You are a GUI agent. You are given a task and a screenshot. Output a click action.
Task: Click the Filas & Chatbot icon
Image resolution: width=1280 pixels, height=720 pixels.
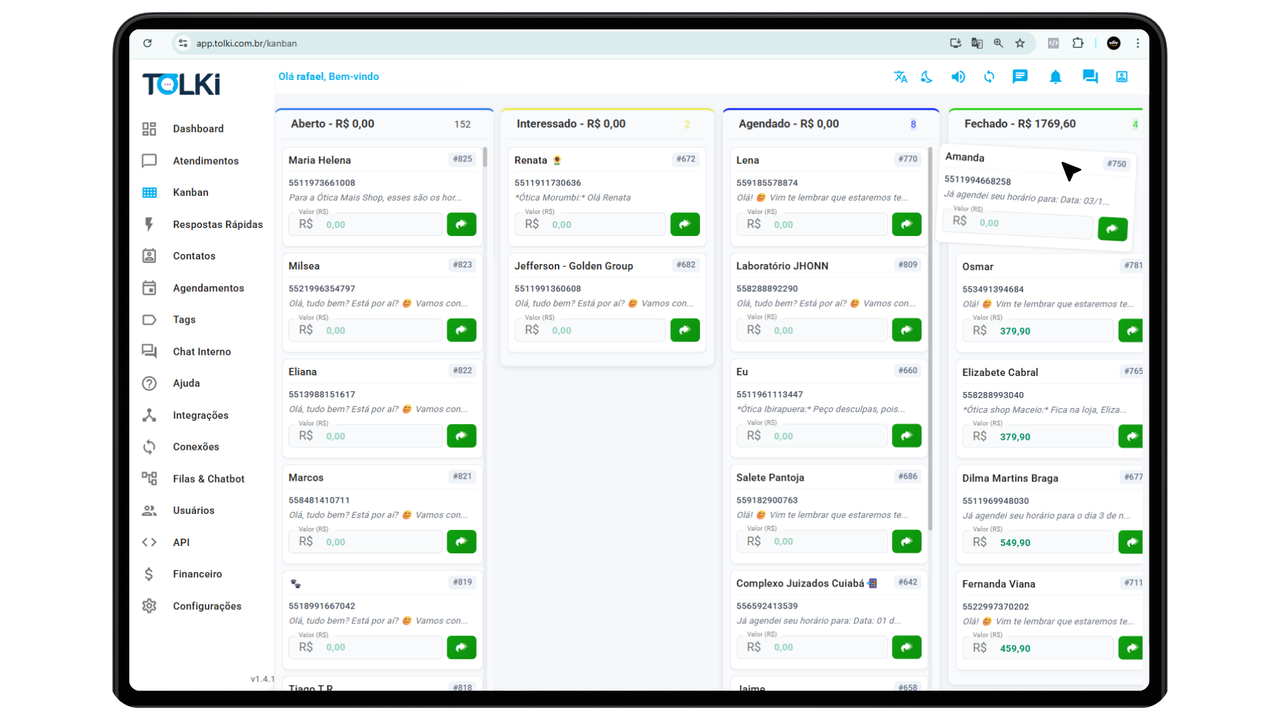pyautogui.click(x=149, y=479)
